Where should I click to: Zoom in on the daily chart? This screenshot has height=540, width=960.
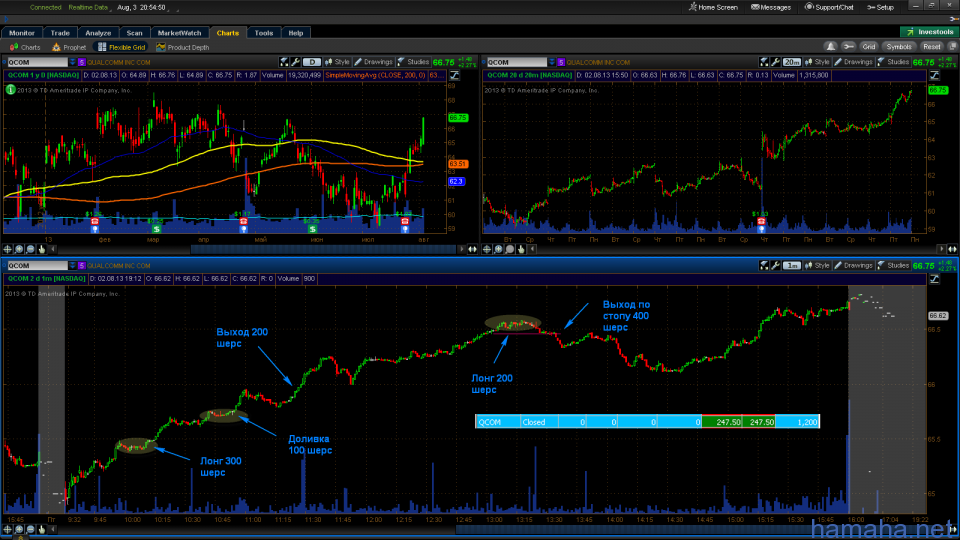tap(19, 249)
